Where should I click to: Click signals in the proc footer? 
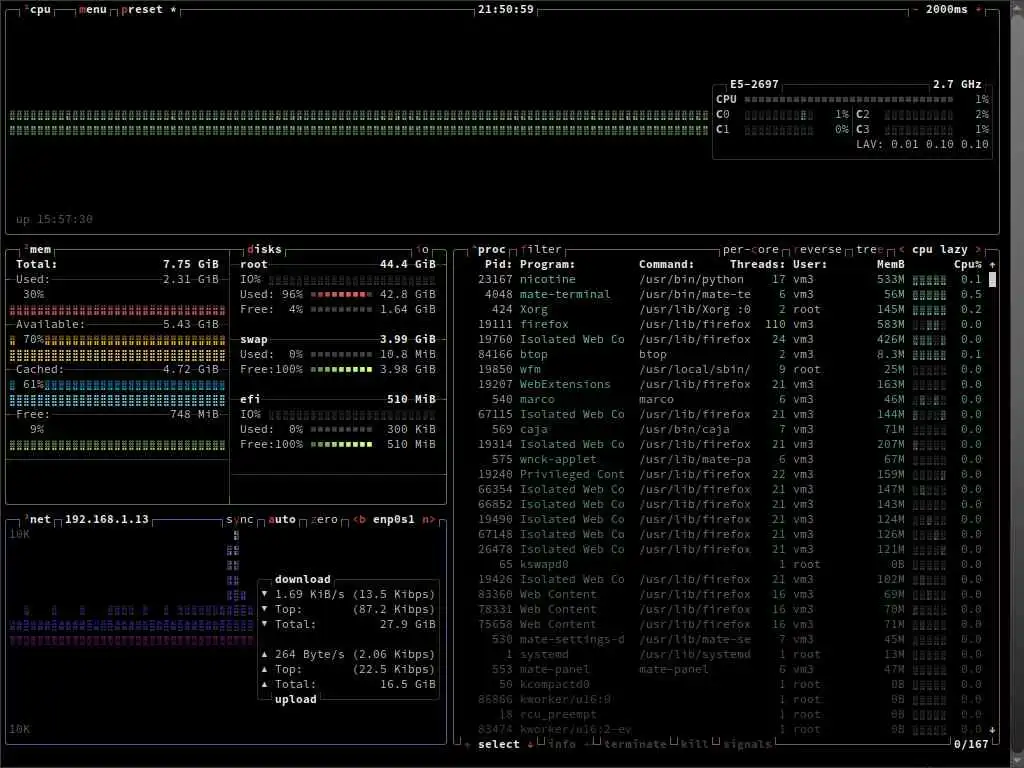coord(747,744)
